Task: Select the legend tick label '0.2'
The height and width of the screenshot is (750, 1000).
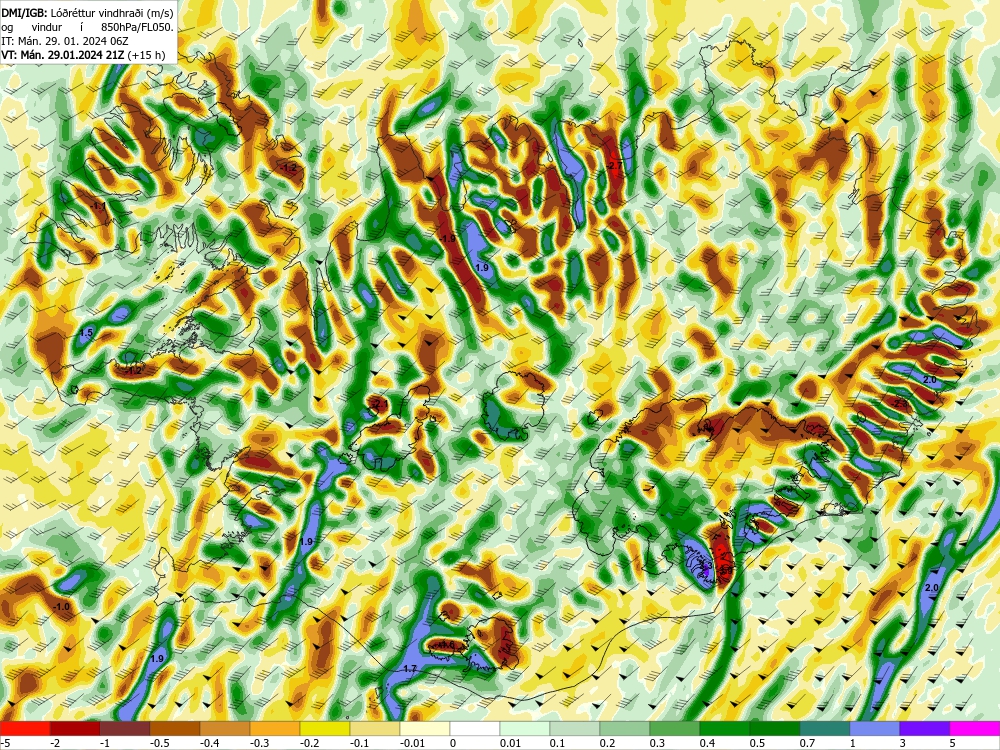Action: (x=608, y=743)
